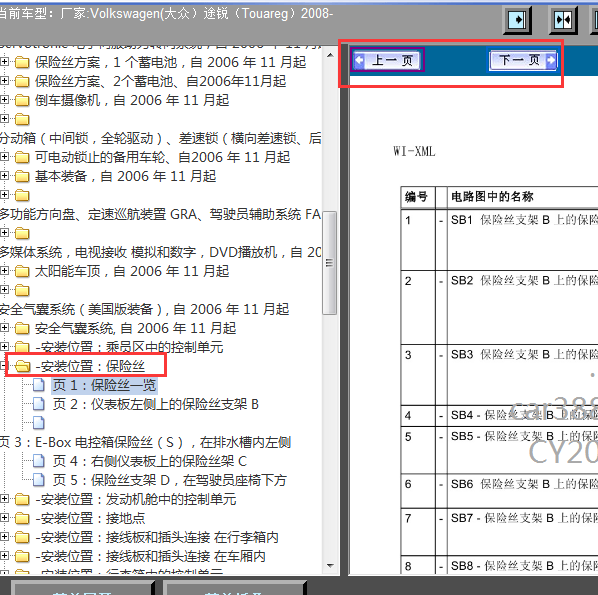This screenshot has height=595, width=598.
Task: Click folder icon of 倒车摄像机
Action: (x=22, y=100)
